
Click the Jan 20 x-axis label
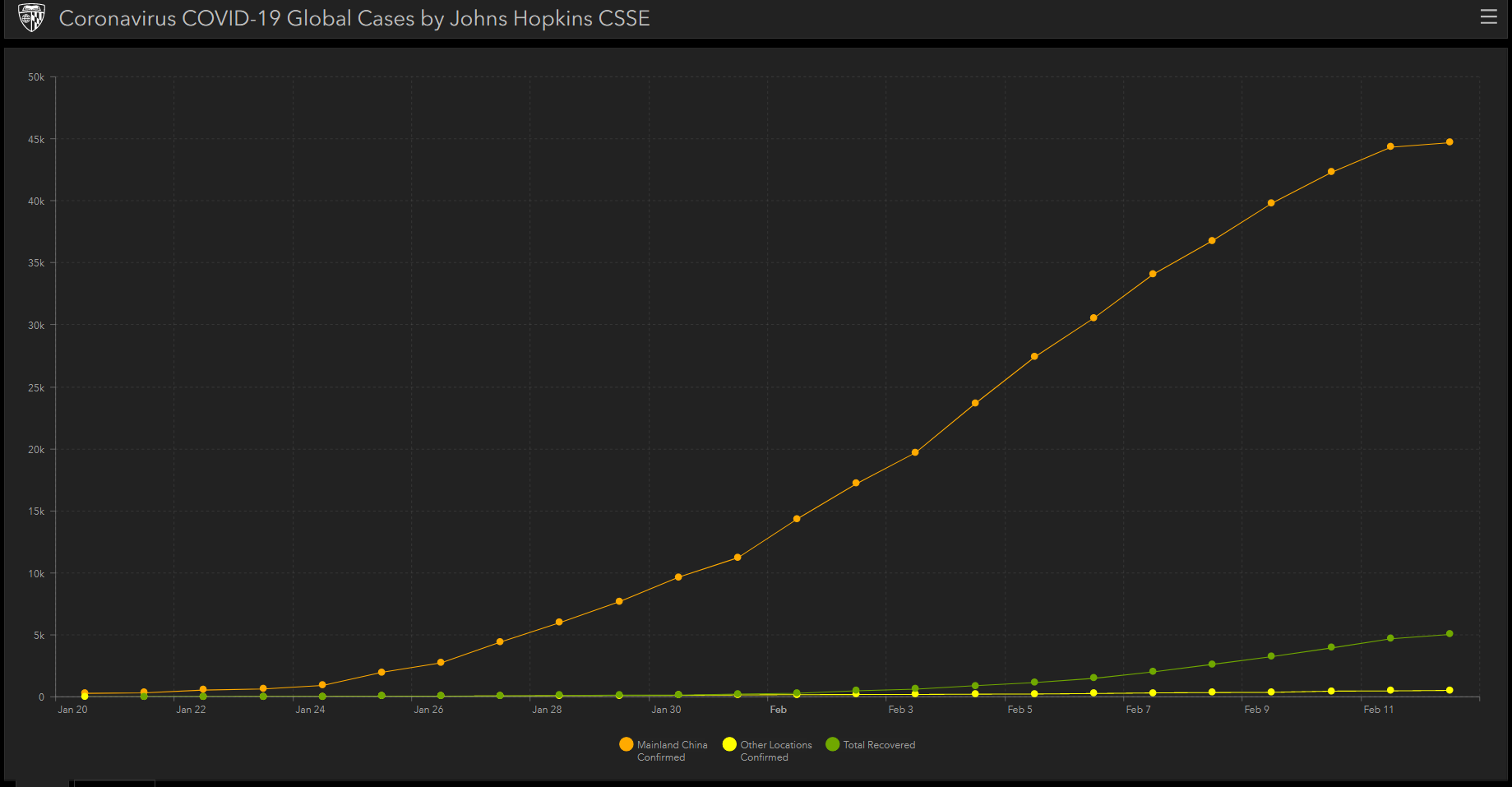coord(72,710)
